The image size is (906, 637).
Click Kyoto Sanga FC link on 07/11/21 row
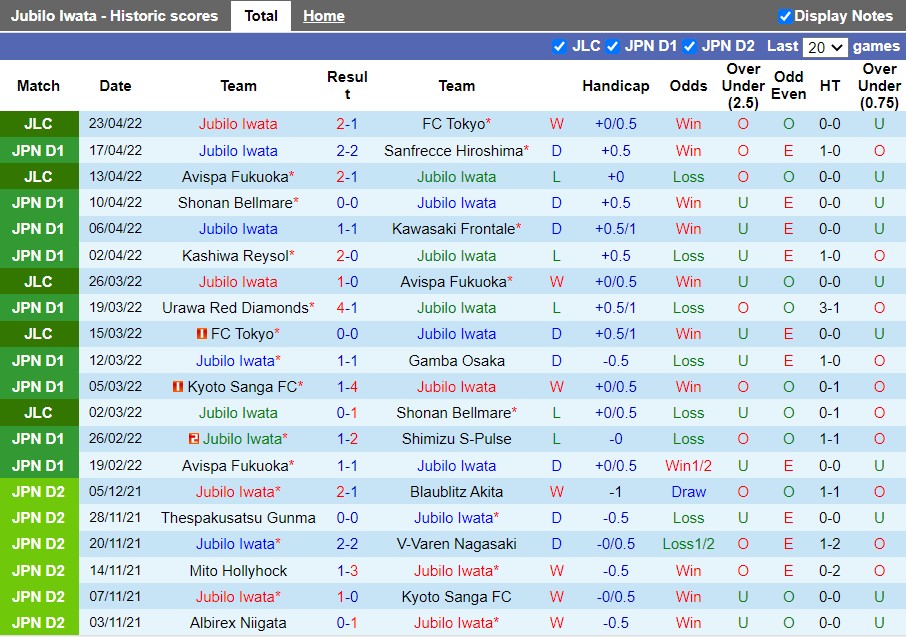(x=456, y=597)
